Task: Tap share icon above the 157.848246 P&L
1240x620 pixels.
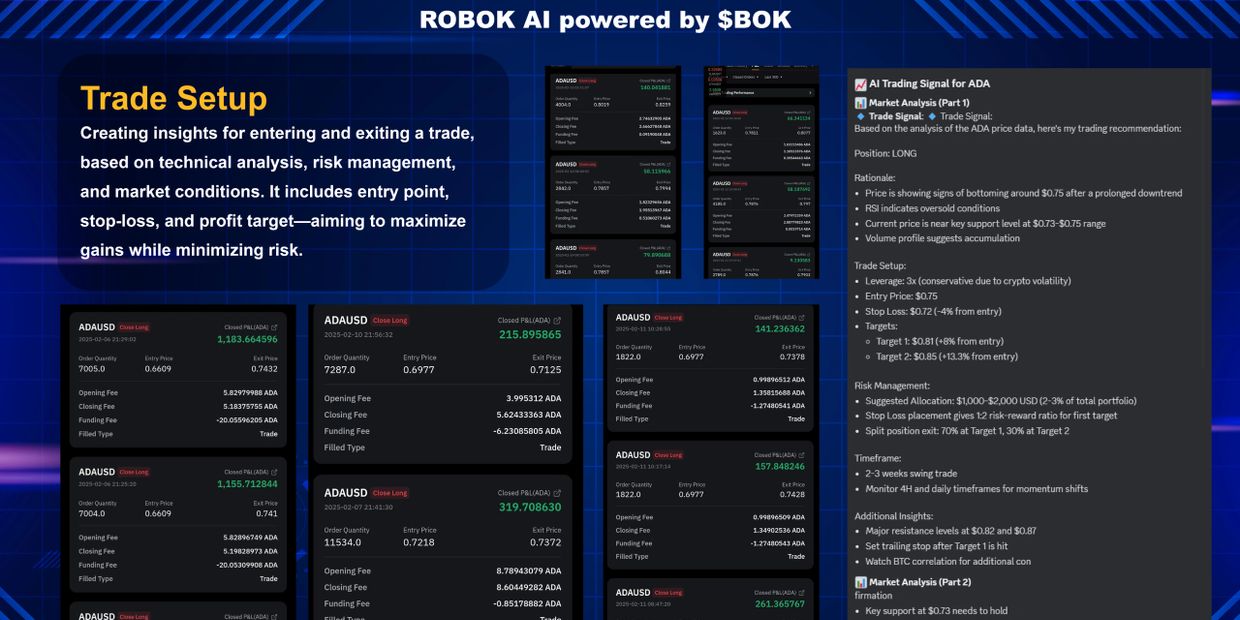Action: coord(801,455)
